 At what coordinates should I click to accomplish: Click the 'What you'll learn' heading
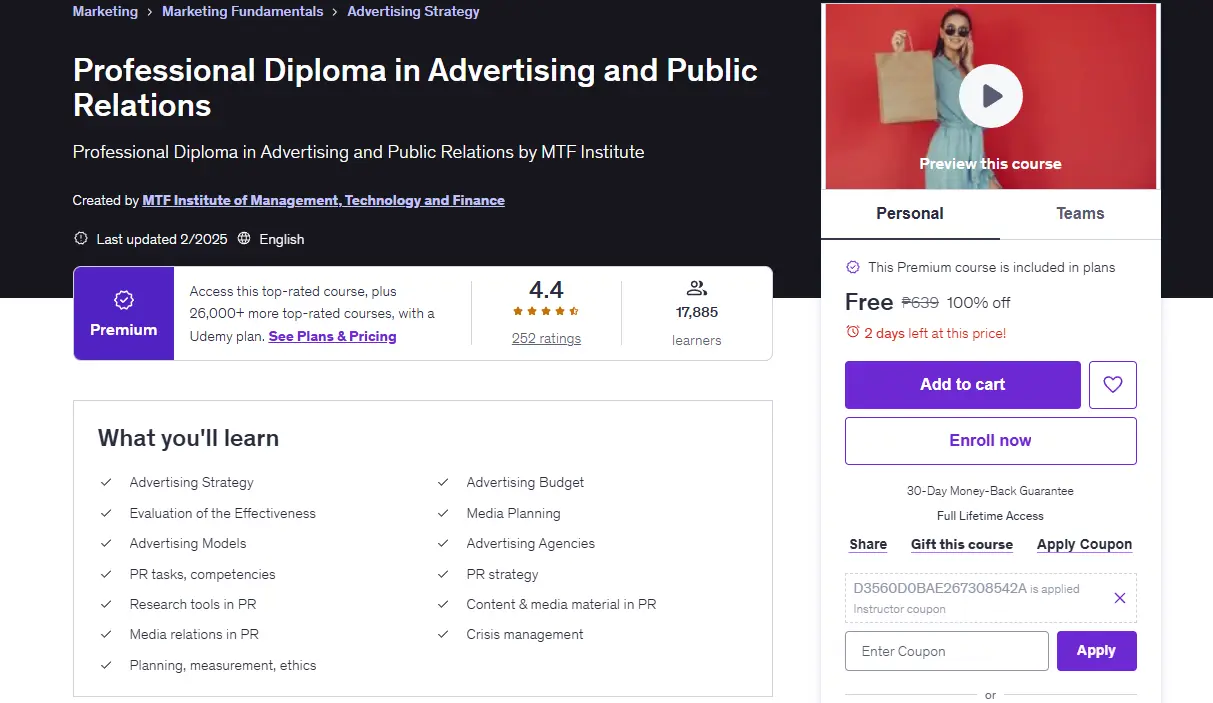pyautogui.click(x=189, y=438)
